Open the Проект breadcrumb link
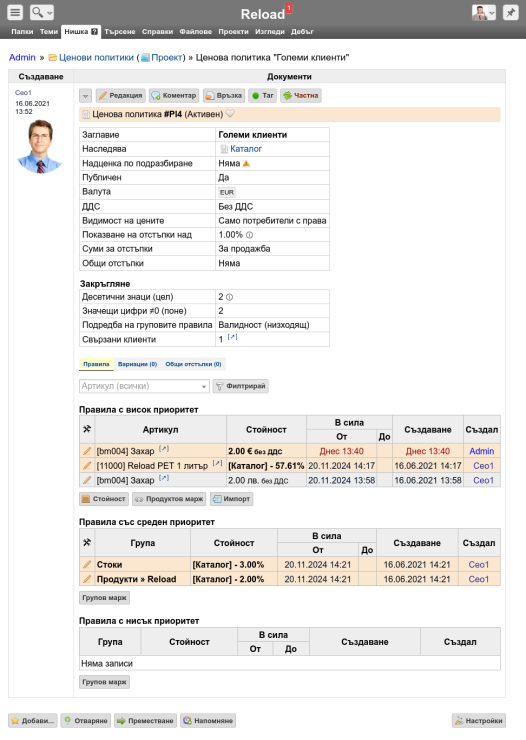Viewport: 526px width, 740px height. 167,58
